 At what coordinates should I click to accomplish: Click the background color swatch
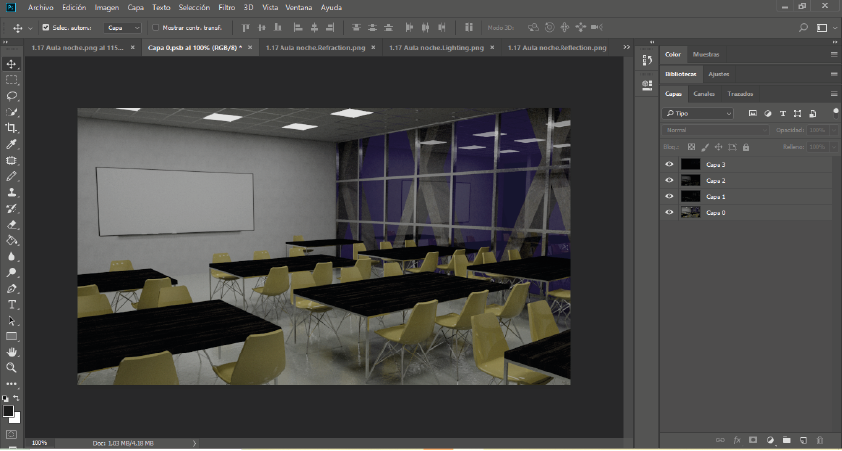[x=17, y=418]
